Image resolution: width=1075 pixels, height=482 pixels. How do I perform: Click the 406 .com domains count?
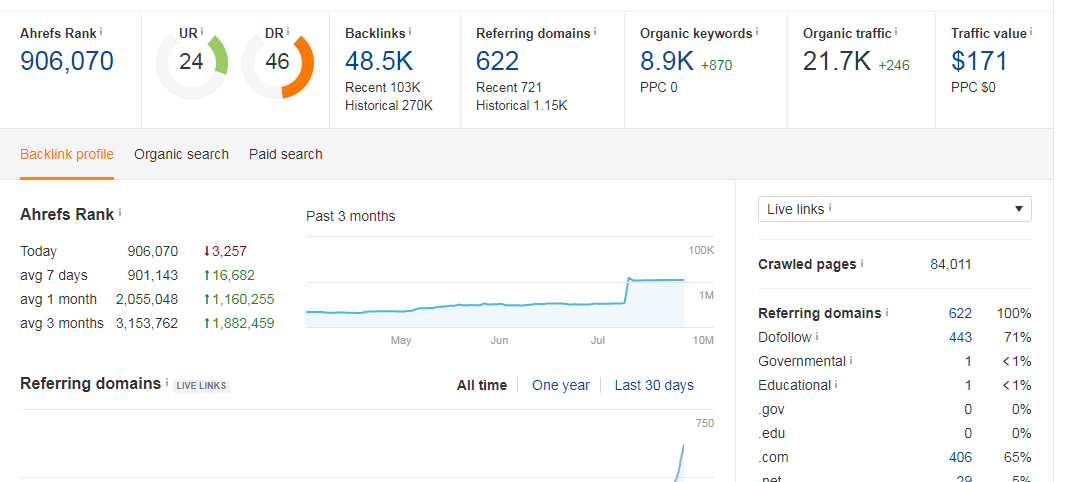(960, 457)
